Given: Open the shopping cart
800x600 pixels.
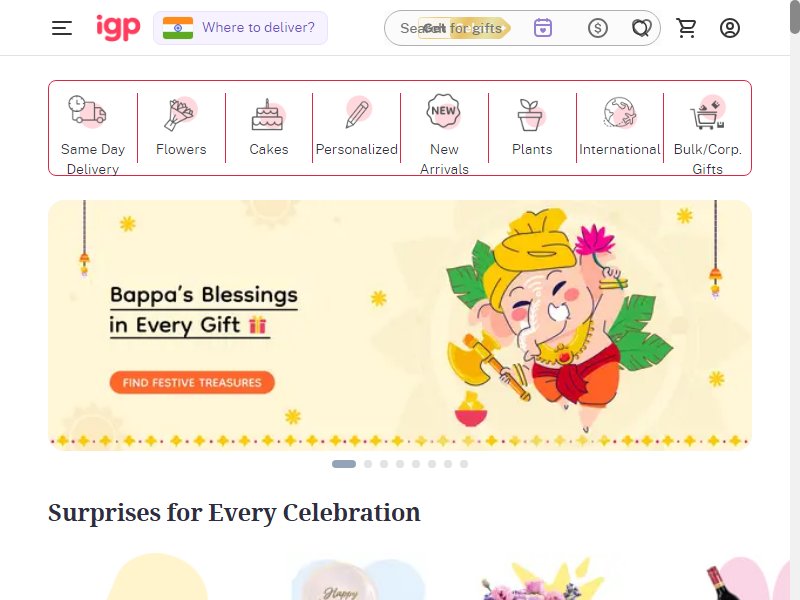Looking at the screenshot, I should 686,28.
